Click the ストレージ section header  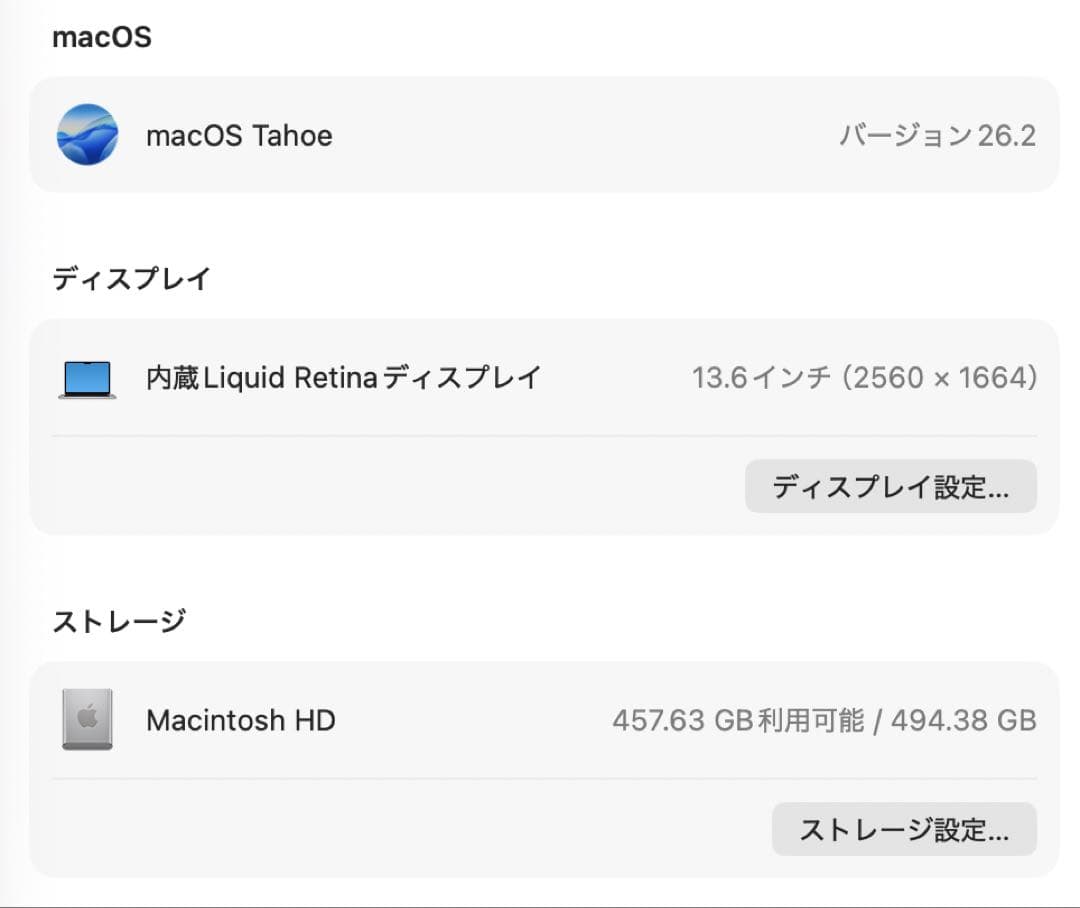119,620
